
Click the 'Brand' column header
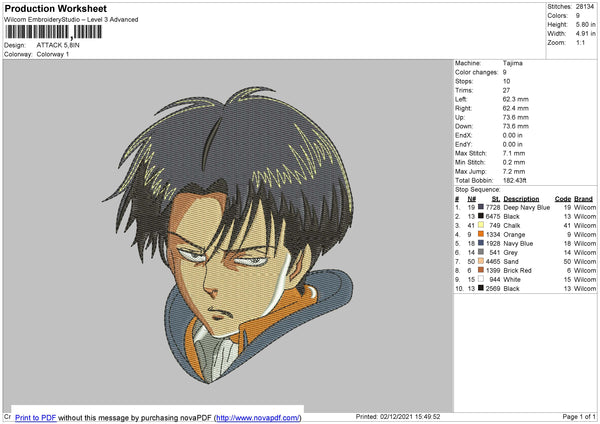(x=583, y=199)
